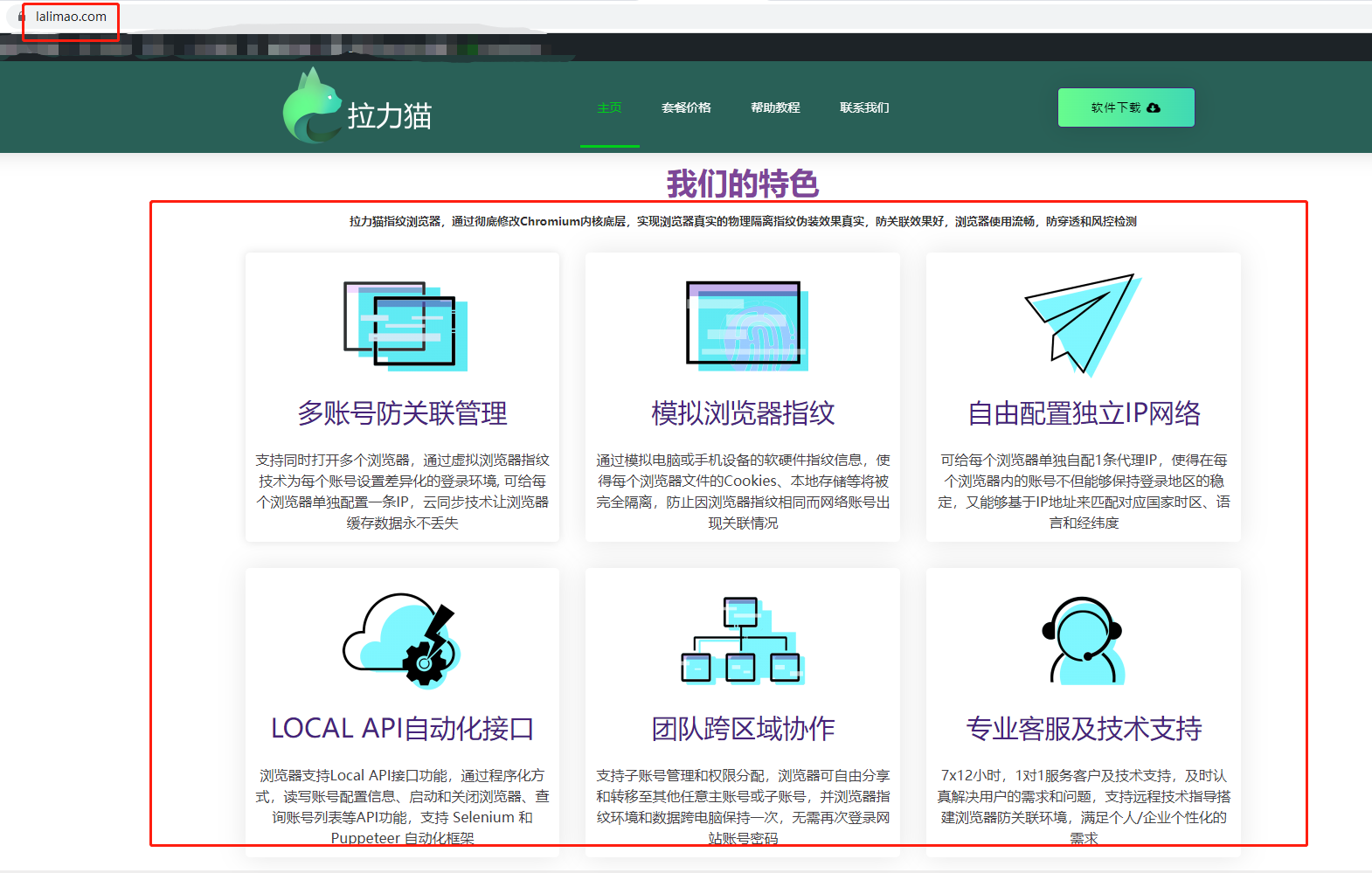
Task: Click the description starting 浏览器支持Local API接口功能
Action: pyautogui.click(x=402, y=807)
